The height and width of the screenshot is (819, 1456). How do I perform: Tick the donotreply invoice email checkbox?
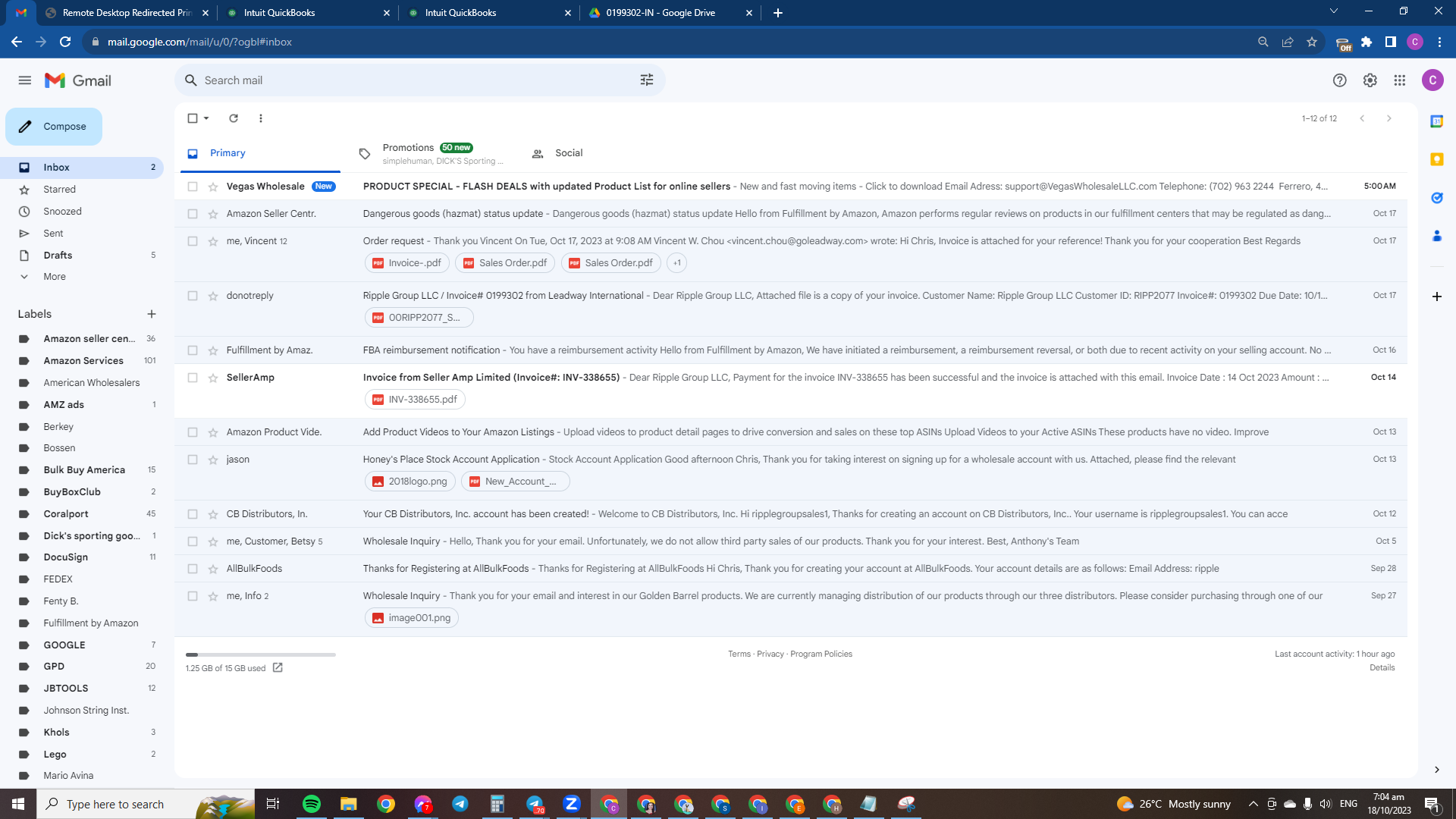[x=193, y=296]
